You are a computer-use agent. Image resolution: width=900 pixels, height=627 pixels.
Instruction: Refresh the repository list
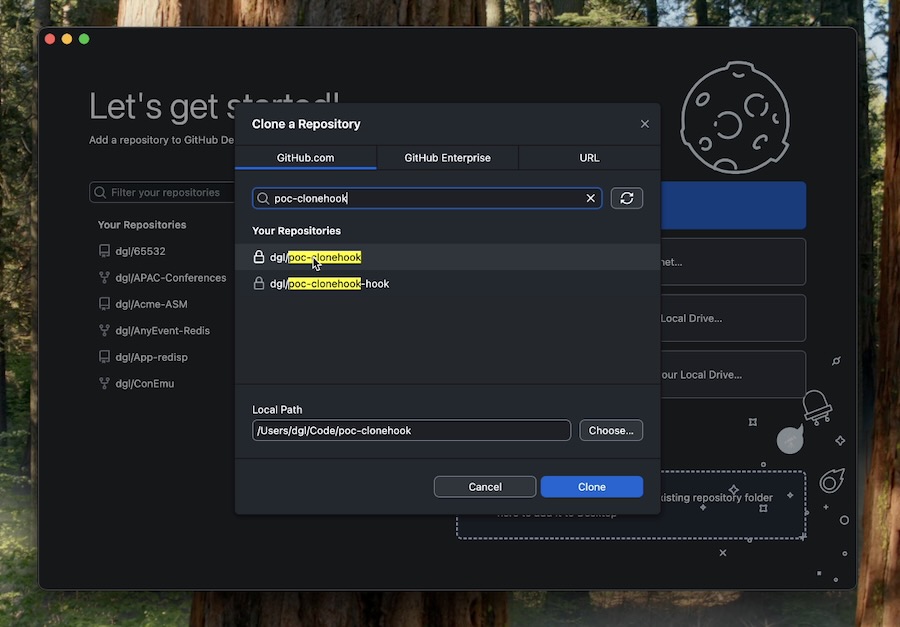[627, 198]
